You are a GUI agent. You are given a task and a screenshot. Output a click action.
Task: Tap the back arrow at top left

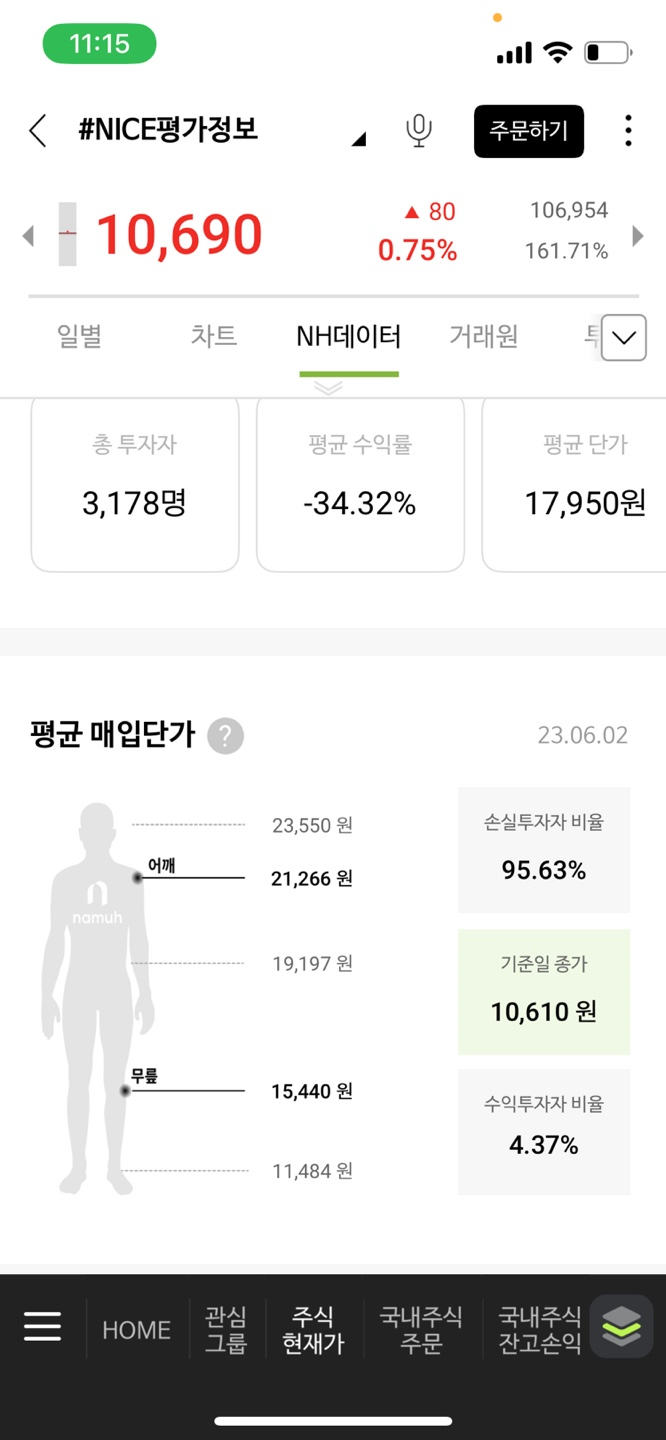tap(37, 130)
